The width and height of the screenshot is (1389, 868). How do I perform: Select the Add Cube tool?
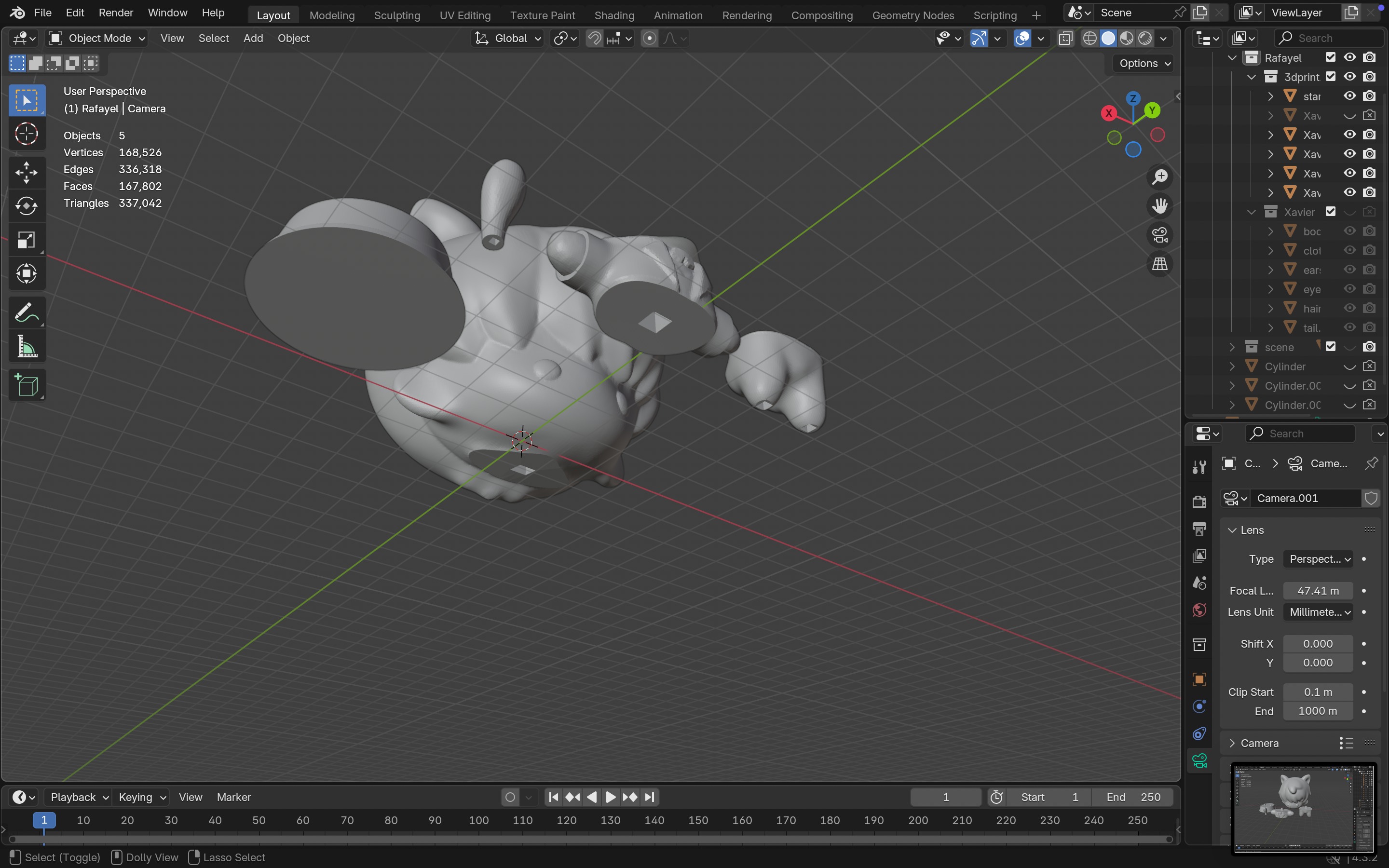(27, 385)
